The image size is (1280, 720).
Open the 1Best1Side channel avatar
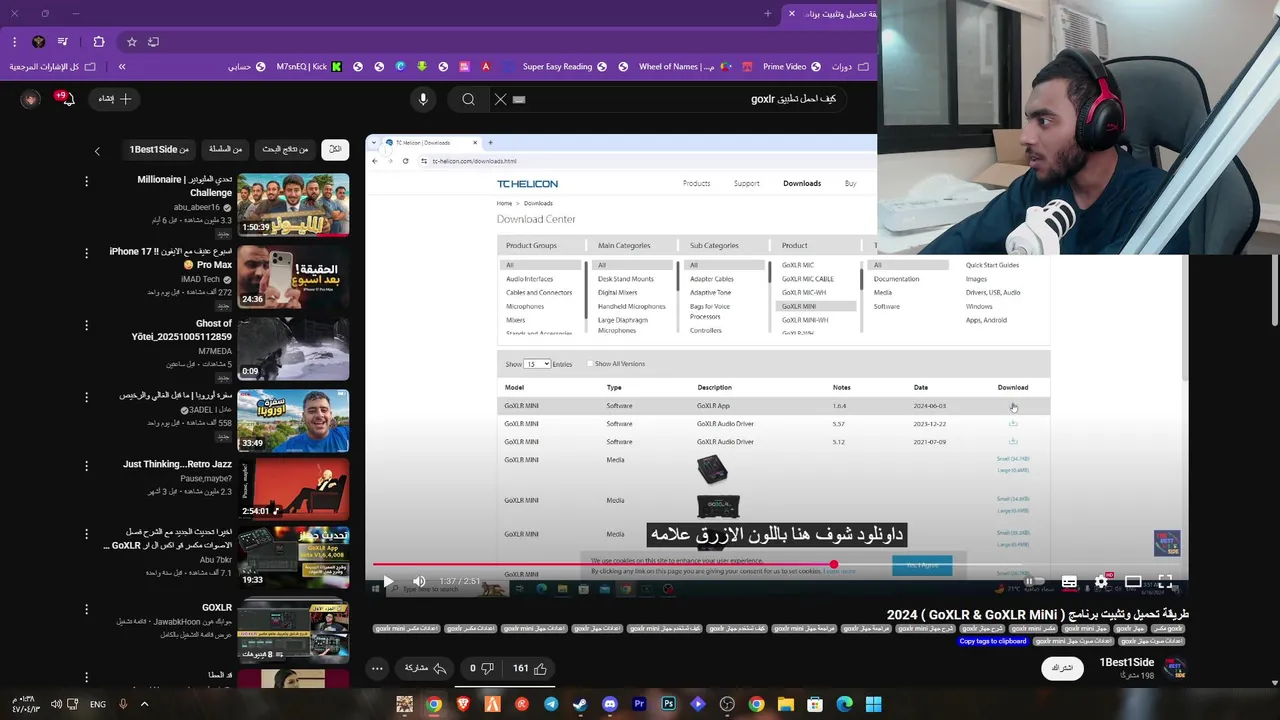(1175, 668)
